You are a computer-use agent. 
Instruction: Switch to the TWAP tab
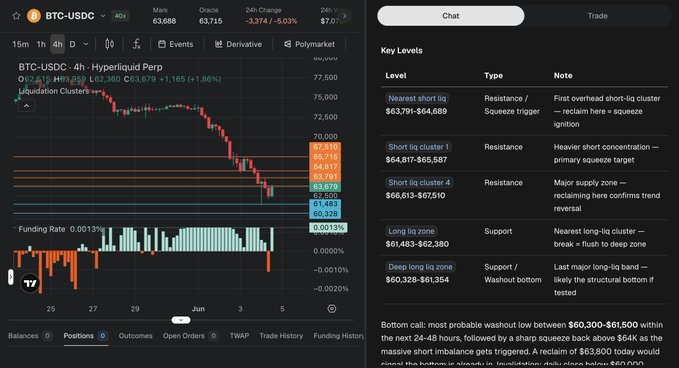pyautogui.click(x=239, y=336)
